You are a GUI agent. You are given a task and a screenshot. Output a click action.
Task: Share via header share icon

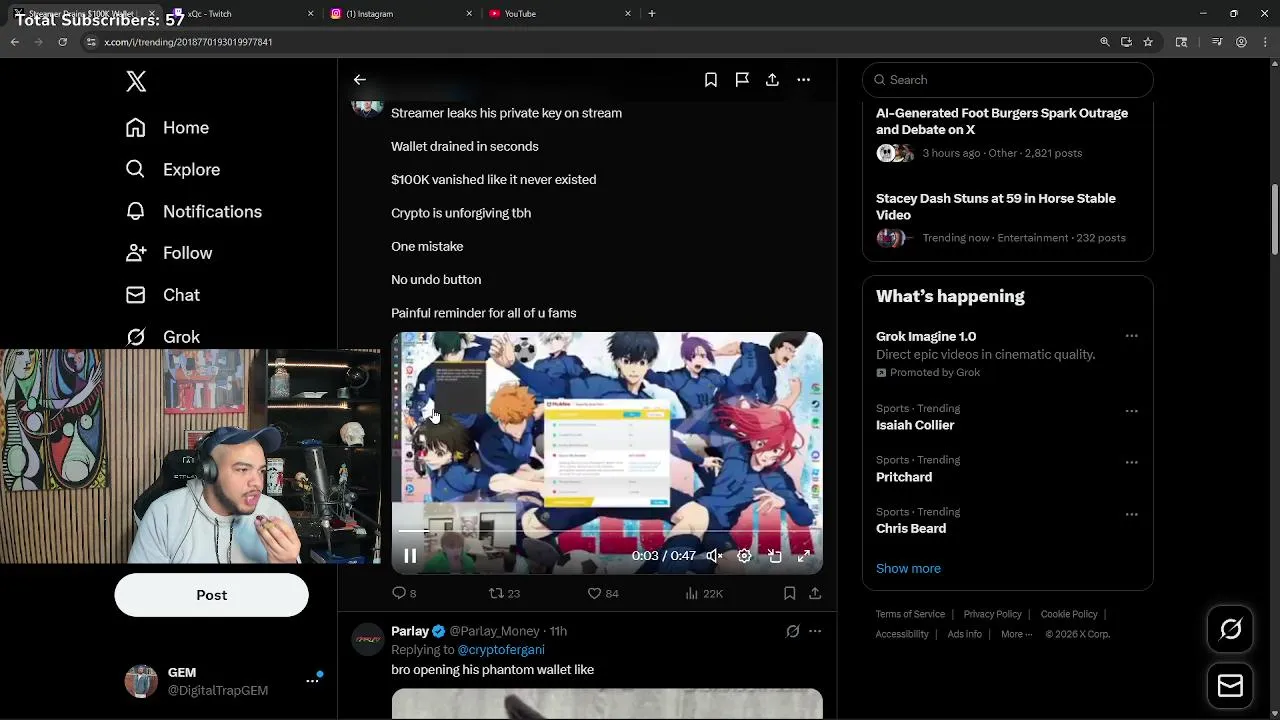[772, 80]
